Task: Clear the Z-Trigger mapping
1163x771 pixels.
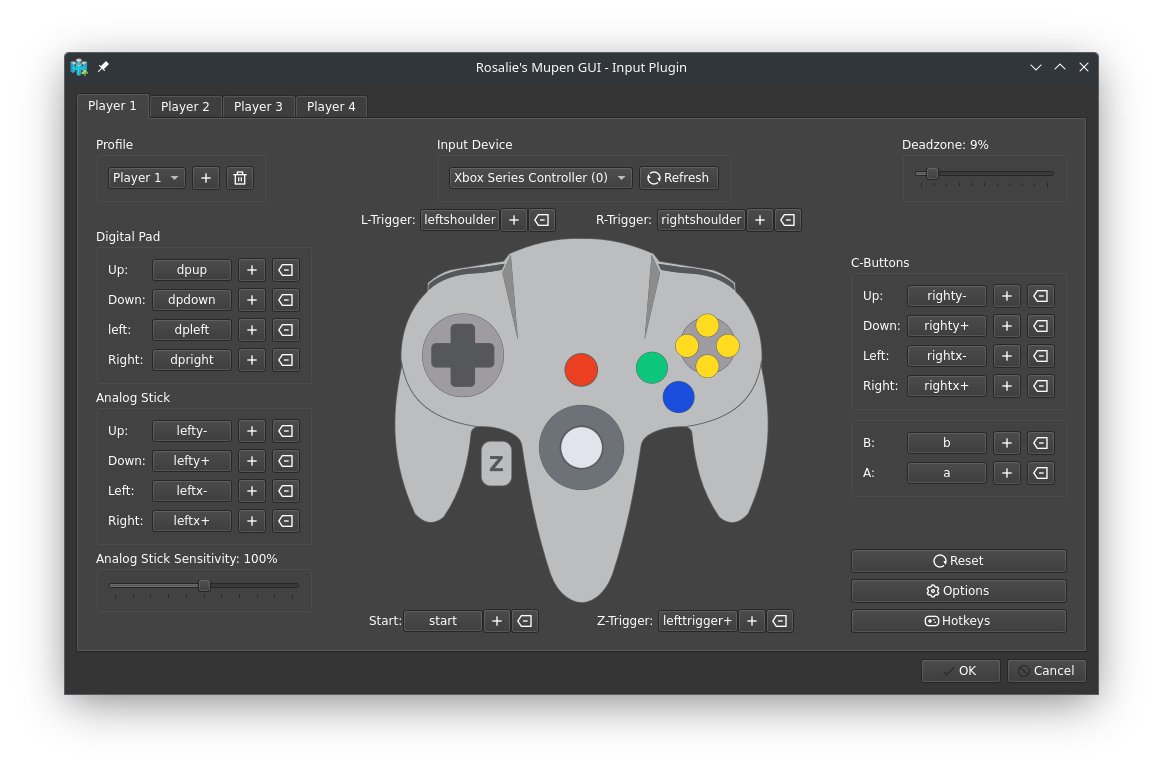Action: click(x=780, y=621)
